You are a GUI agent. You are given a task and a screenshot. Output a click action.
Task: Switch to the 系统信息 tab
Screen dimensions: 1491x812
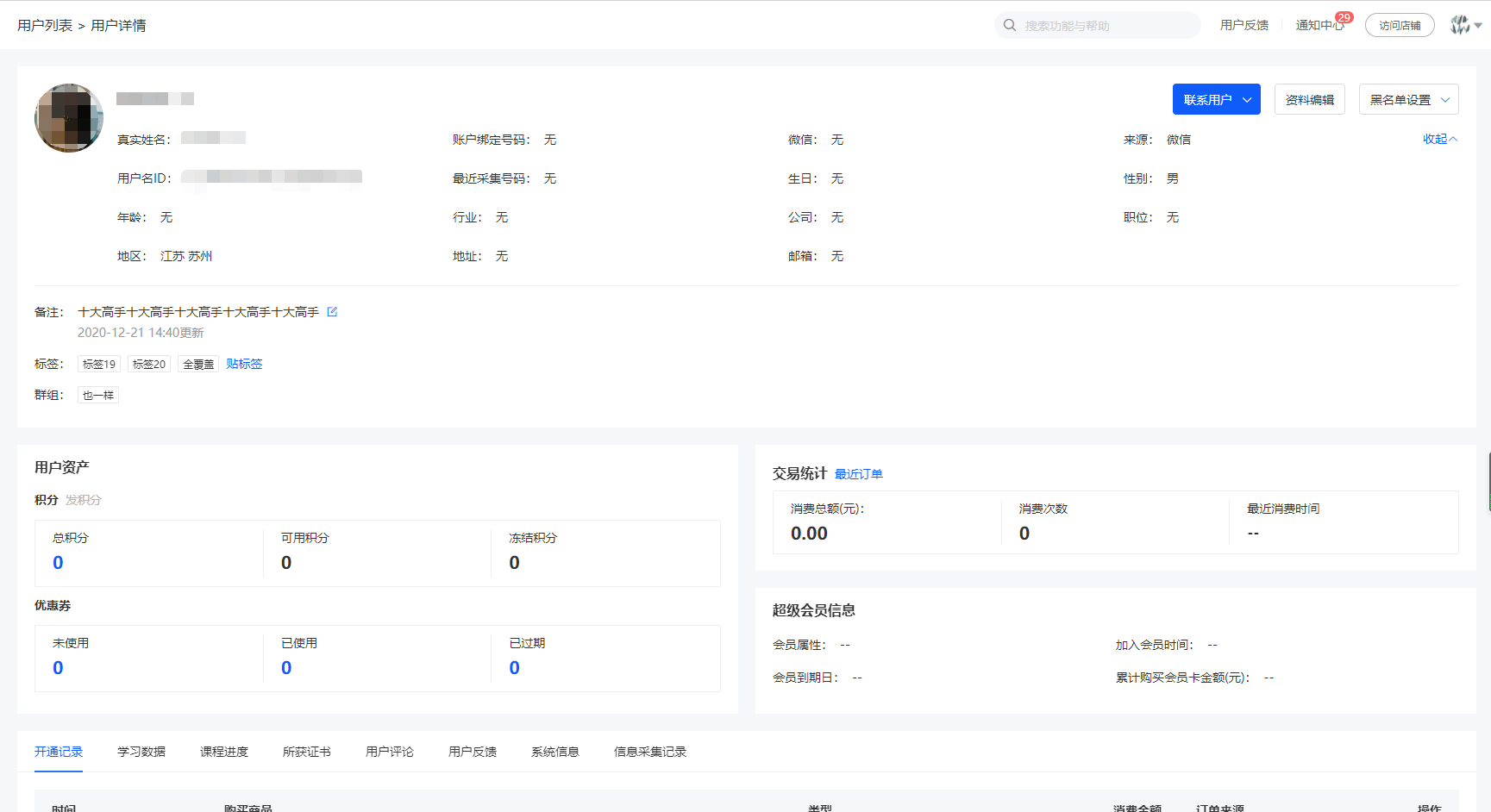coord(555,752)
